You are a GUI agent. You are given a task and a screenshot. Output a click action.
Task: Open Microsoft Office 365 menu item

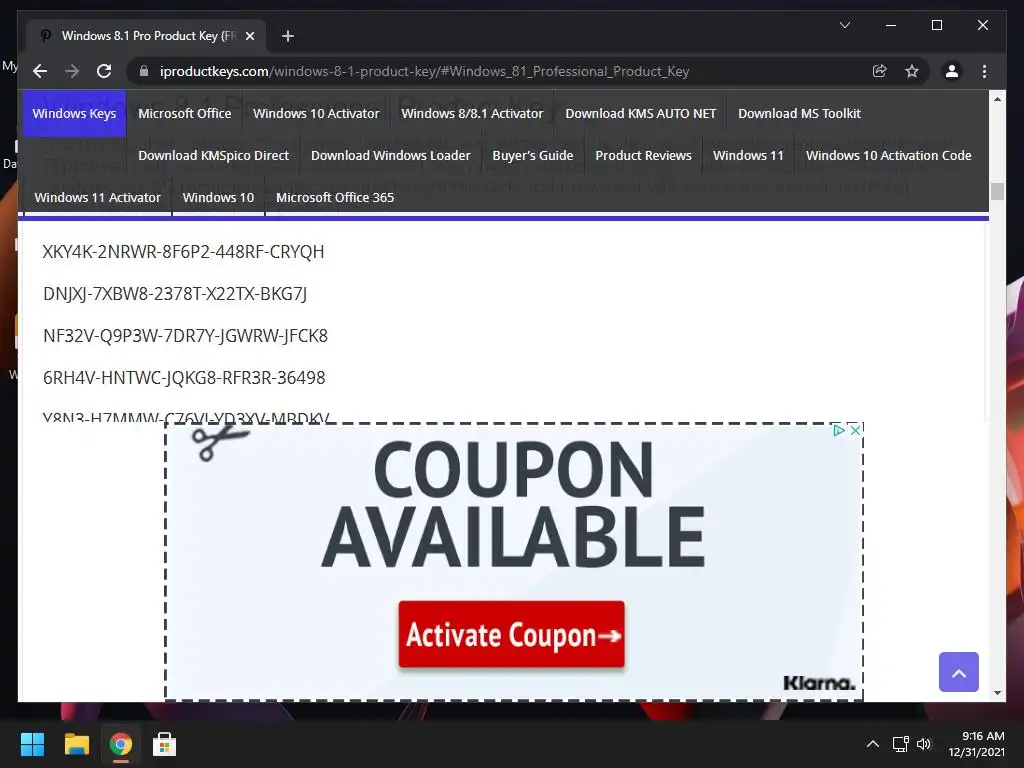point(335,197)
